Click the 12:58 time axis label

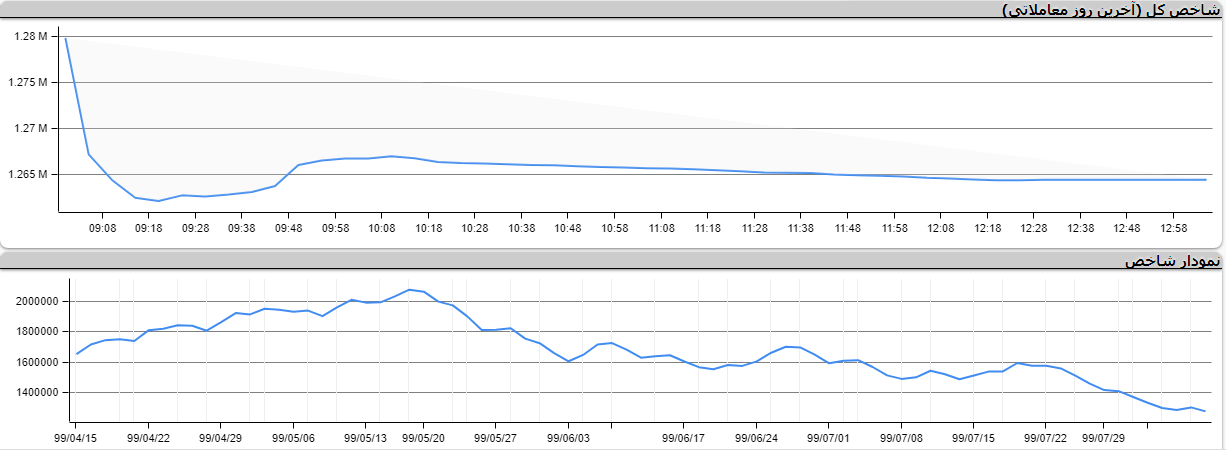pos(1172,229)
